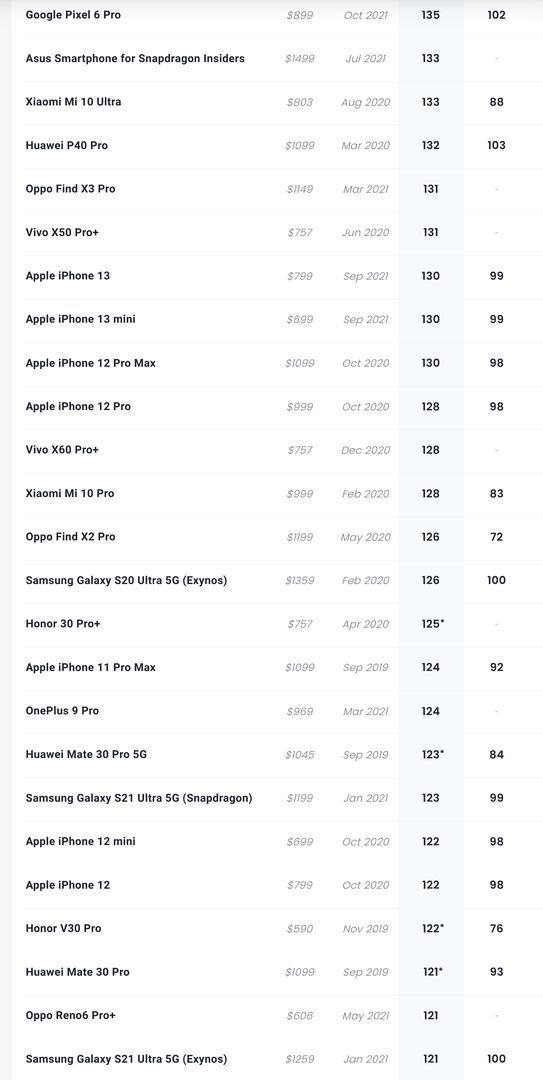Click the Honor 30 Pro+ score 125*
The height and width of the screenshot is (1080, 543).
click(x=433, y=624)
